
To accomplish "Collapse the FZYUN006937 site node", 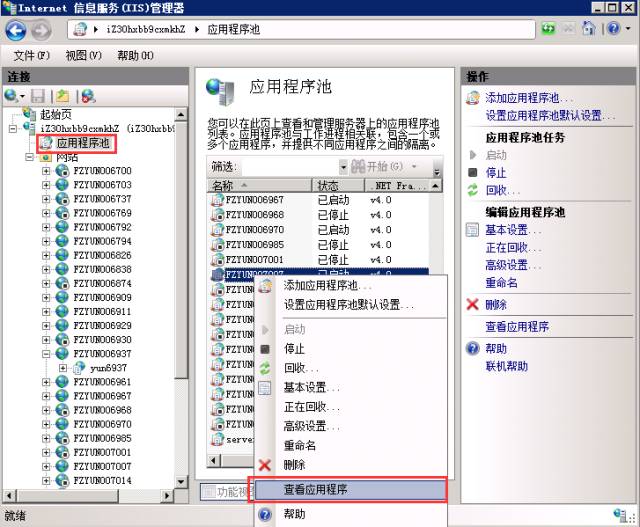I will coord(46,354).
